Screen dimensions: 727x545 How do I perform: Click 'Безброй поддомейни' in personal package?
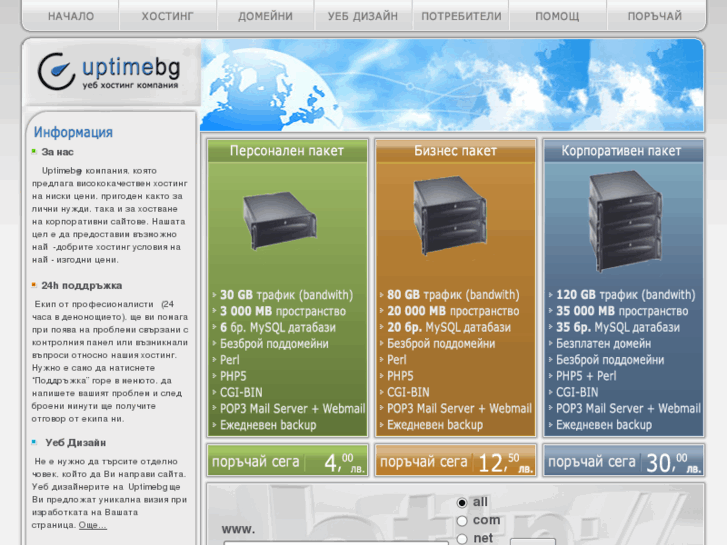pyautogui.click(x=274, y=344)
